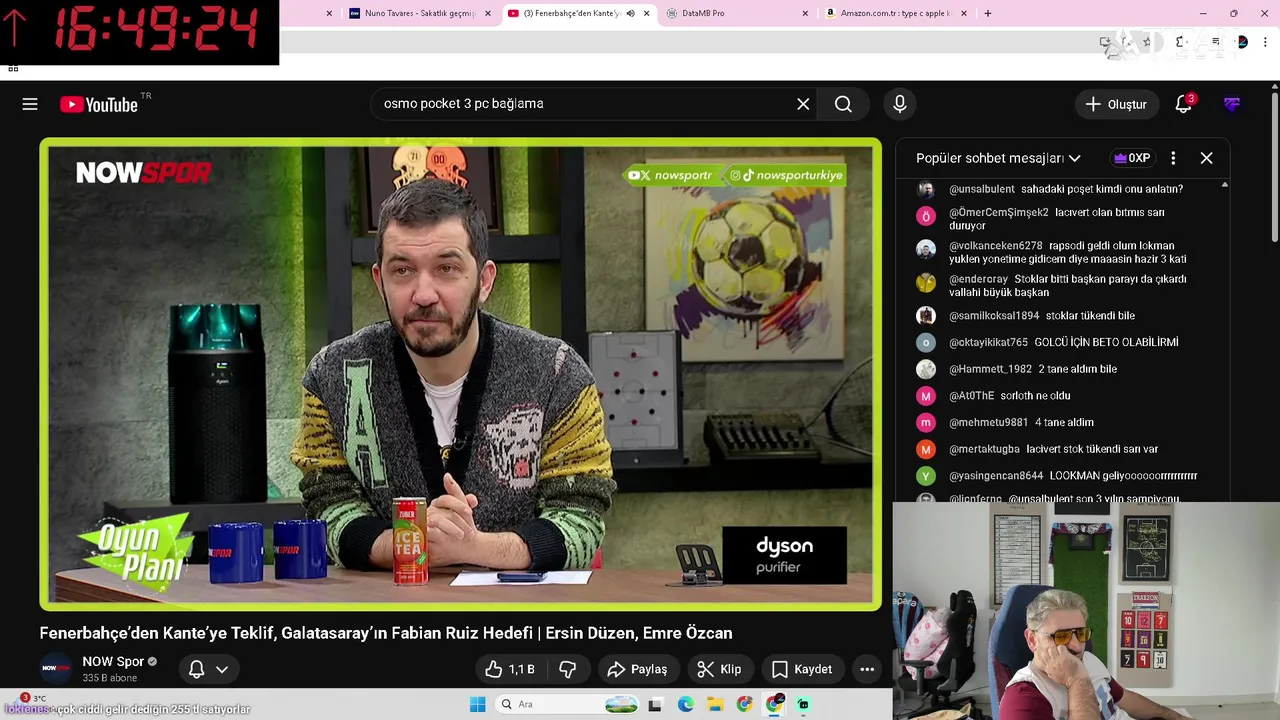This screenshot has width=1280, height=720.
Task: Open the YouTube hamburger guide menu
Action: pos(30,104)
